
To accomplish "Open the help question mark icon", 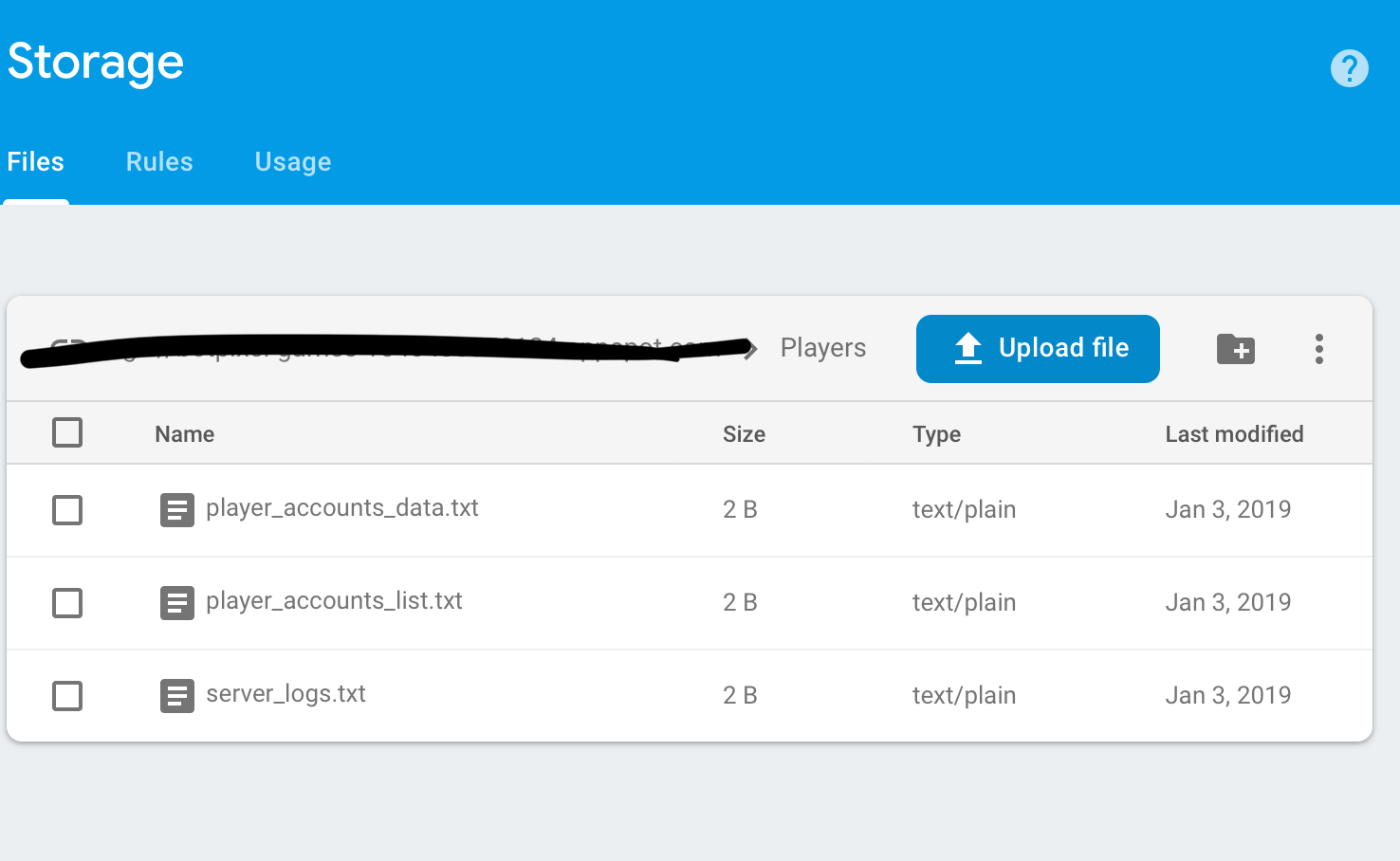I will pos(1349,68).
